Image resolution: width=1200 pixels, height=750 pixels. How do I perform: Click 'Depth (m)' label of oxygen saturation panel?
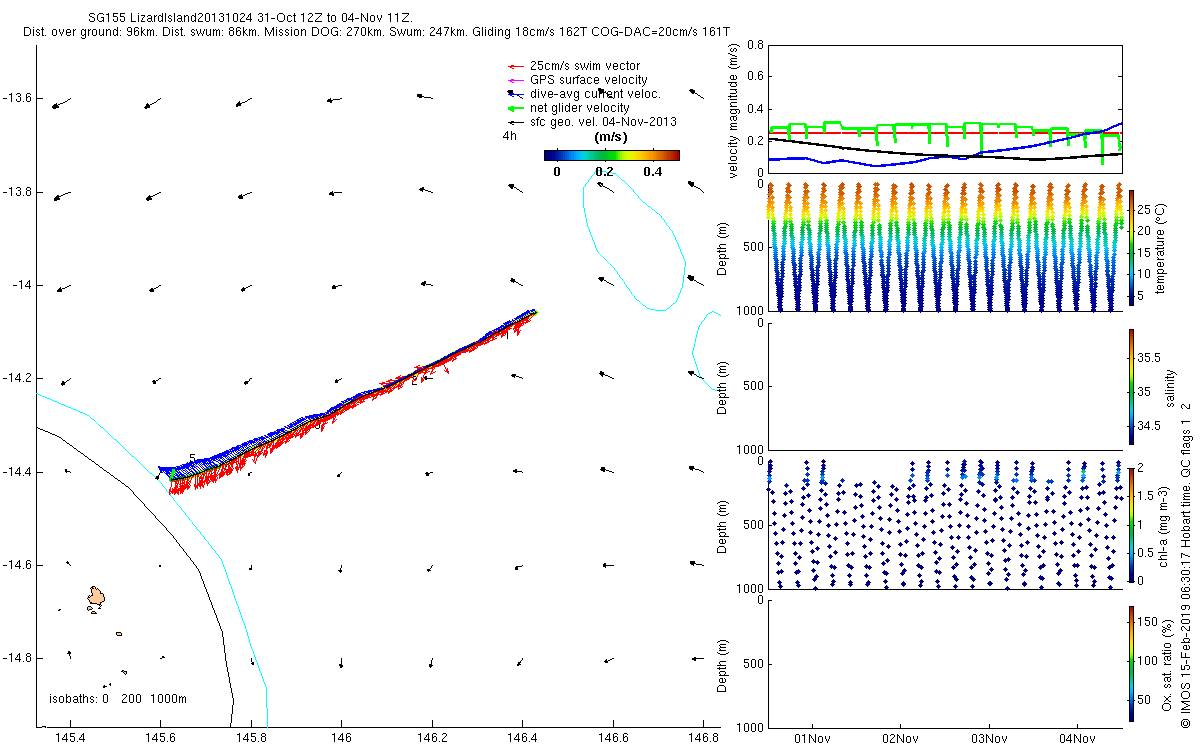(721, 663)
